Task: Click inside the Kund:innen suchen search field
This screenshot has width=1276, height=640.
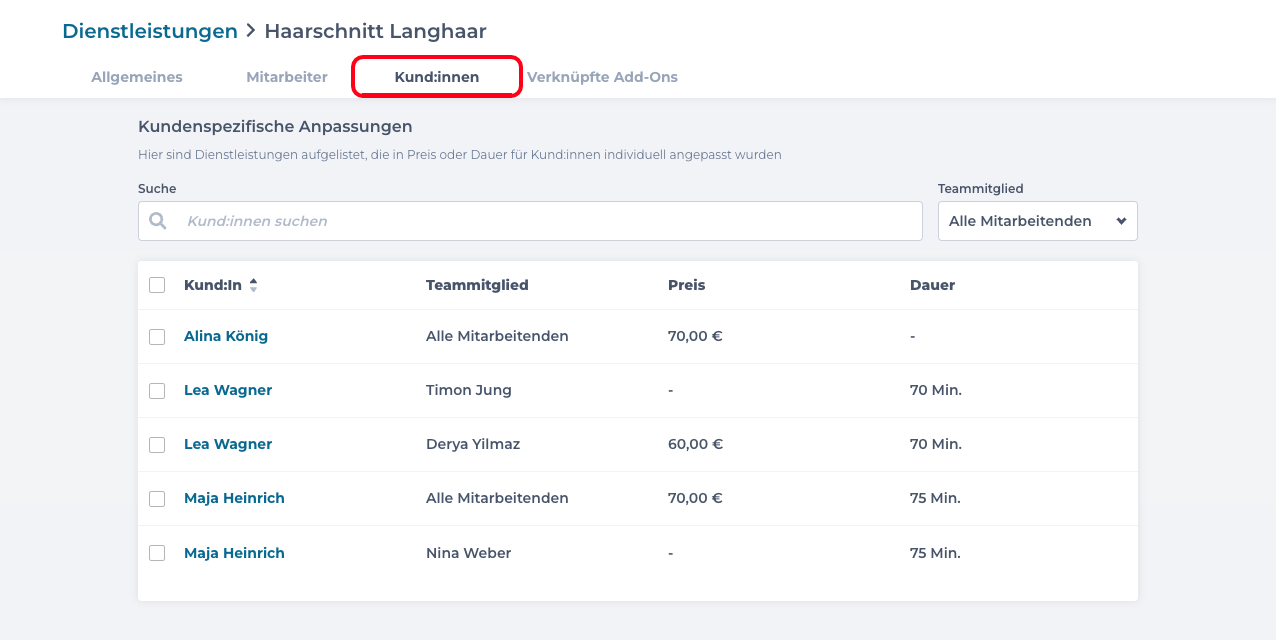Action: tap(530, 220)
